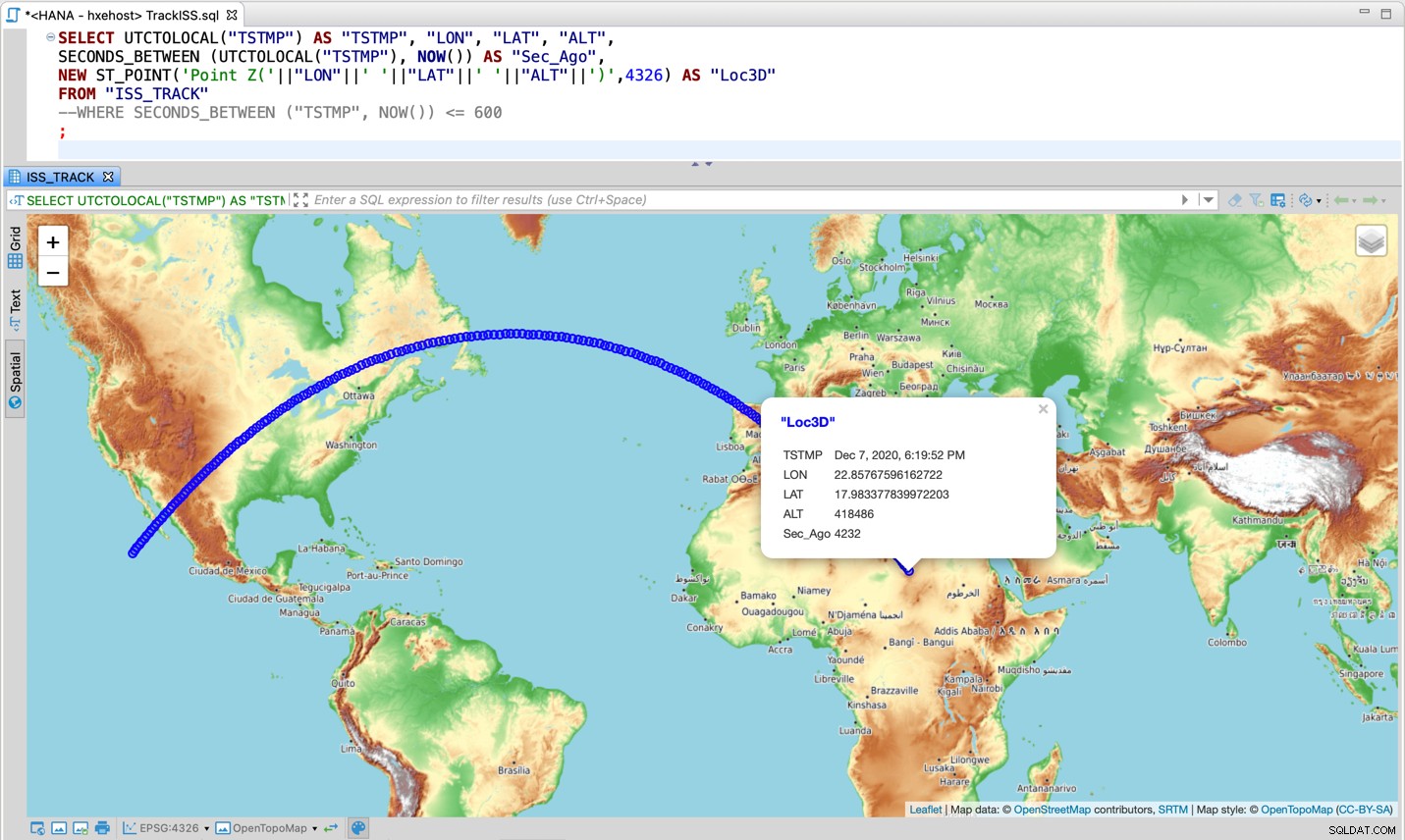Navigate forward in result history
The width and height of the screenshot is (1405, 840).
[x=1370, y=200]
